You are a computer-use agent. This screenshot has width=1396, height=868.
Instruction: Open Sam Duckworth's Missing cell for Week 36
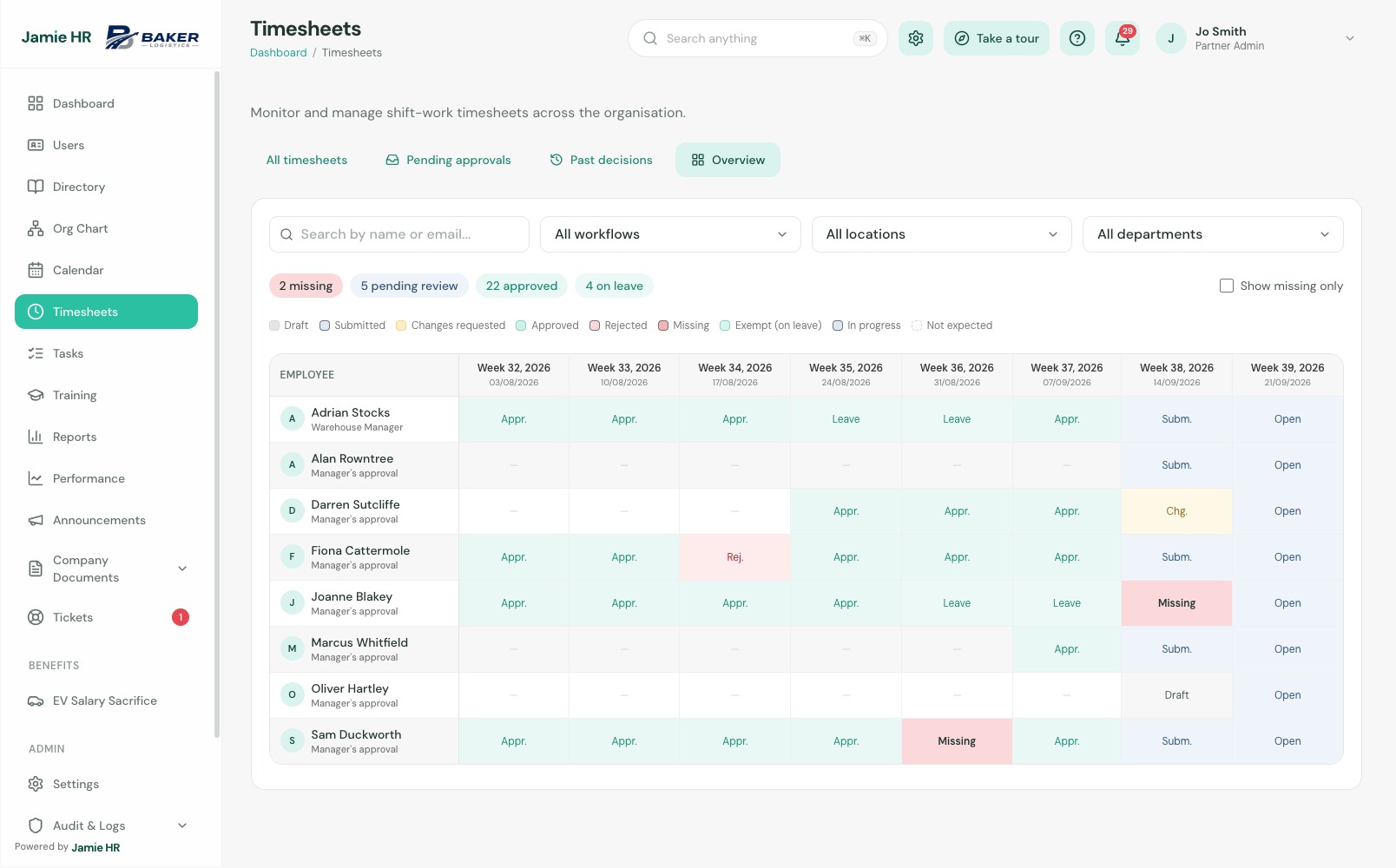[x=957, y=741]
